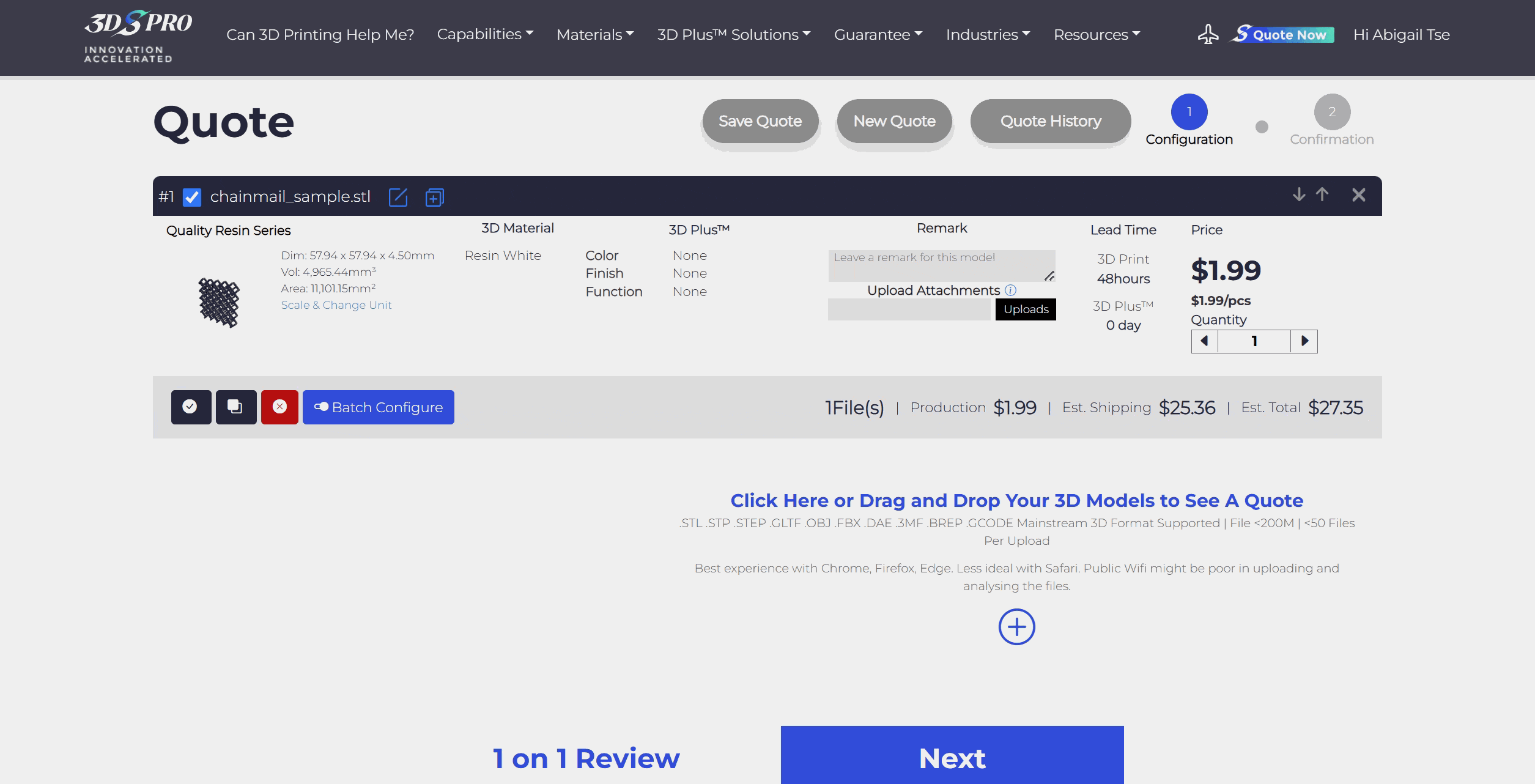Click the red delete-selected button
This screenshot has width=1535, height=784.
click(x=279, y=407)
